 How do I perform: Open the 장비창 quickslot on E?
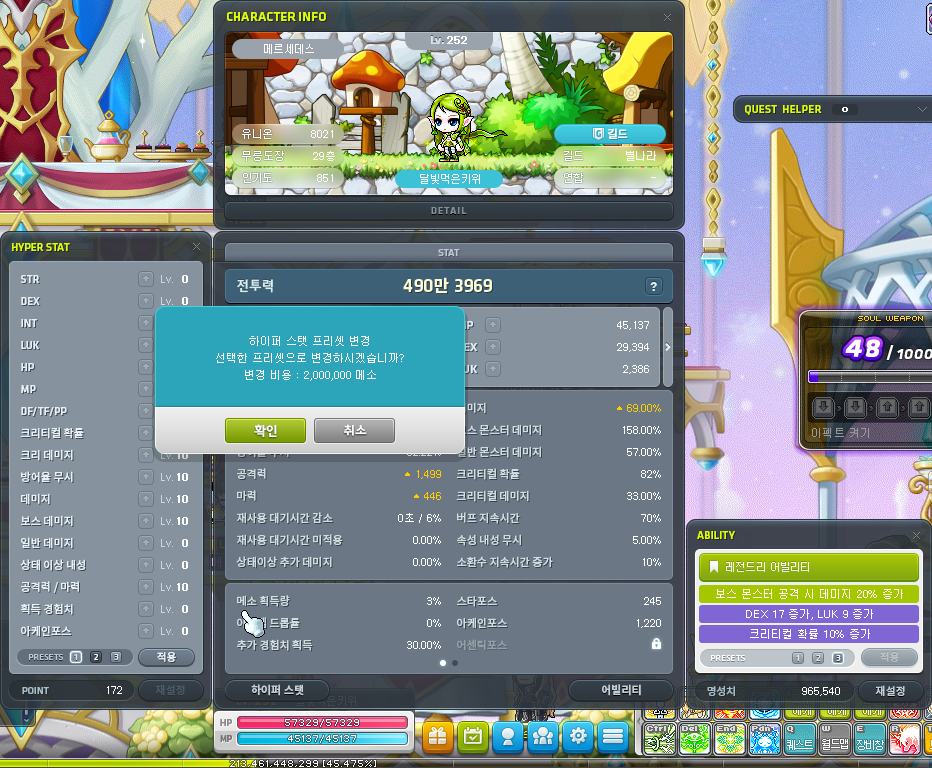[870, 738]
